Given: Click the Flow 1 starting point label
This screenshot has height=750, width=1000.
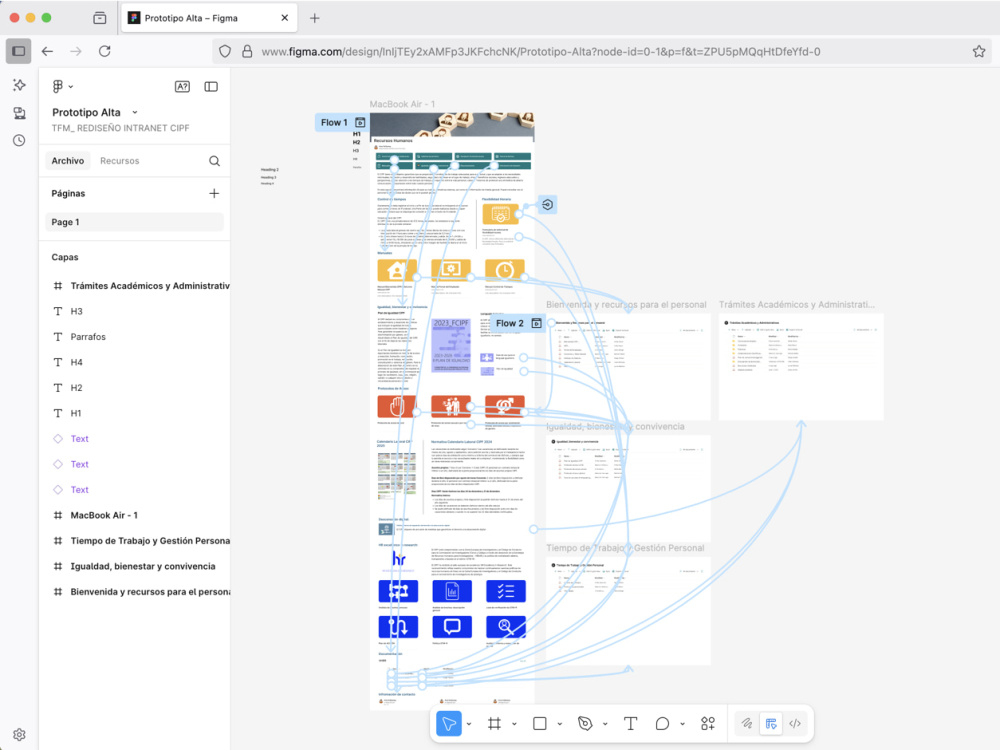Looking at the screenshot, I should (x=334, y=122).
